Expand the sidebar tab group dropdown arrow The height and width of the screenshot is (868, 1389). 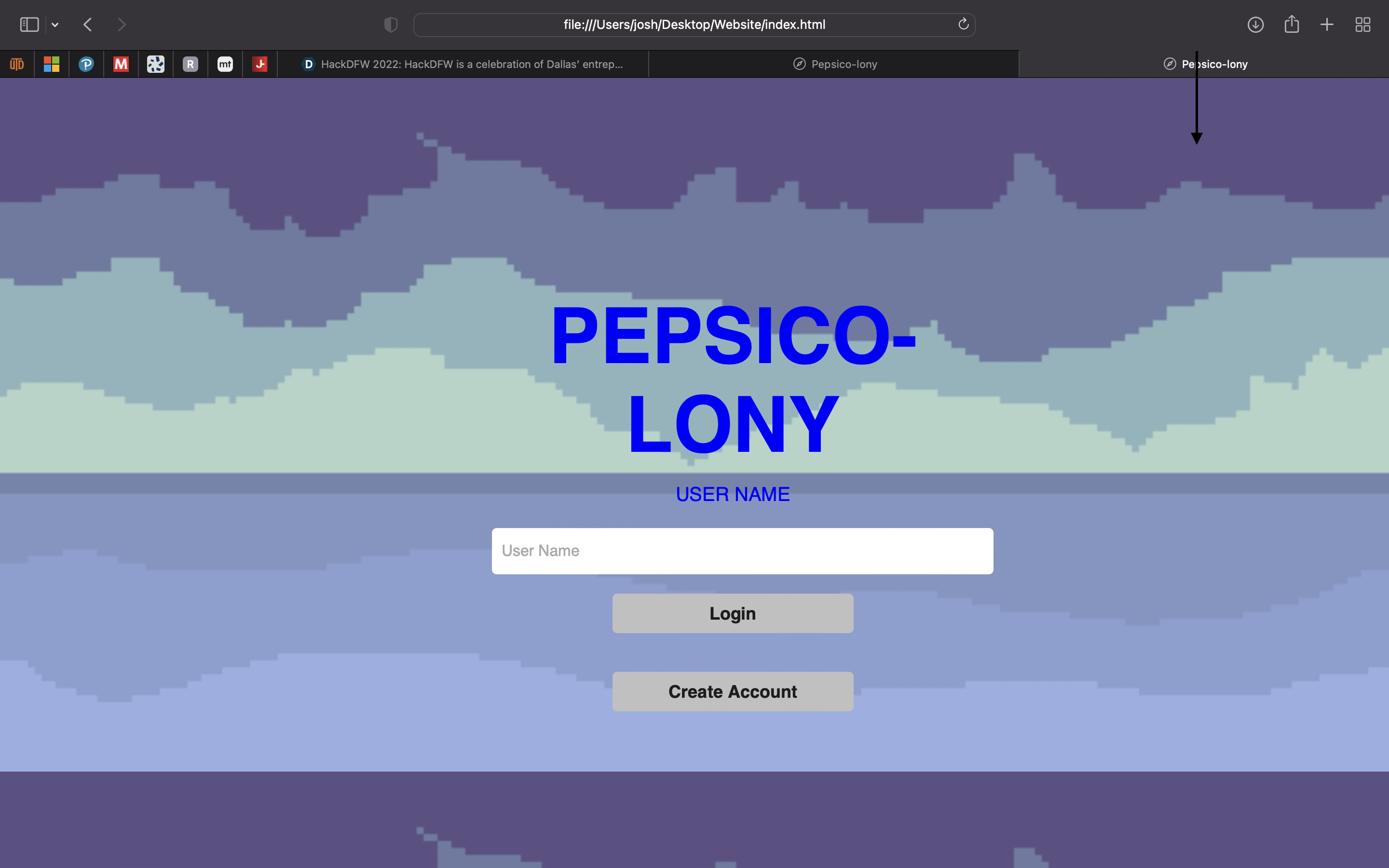tap(55, 25)
